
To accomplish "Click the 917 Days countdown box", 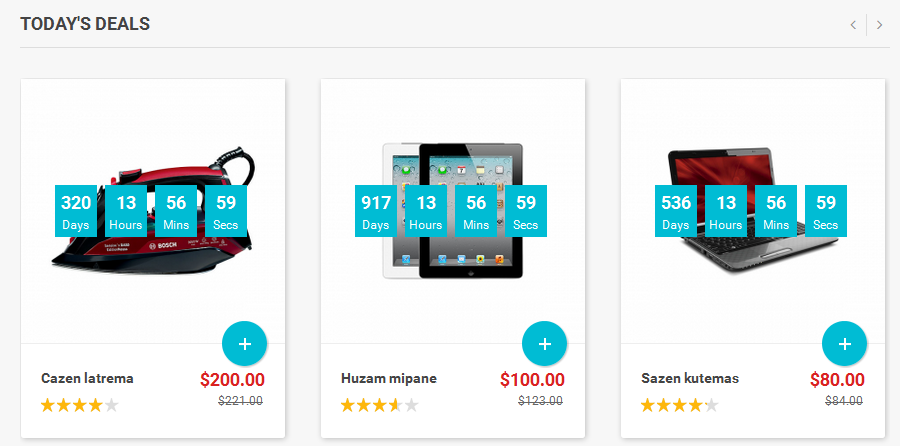I will click(x=376, y=211).
